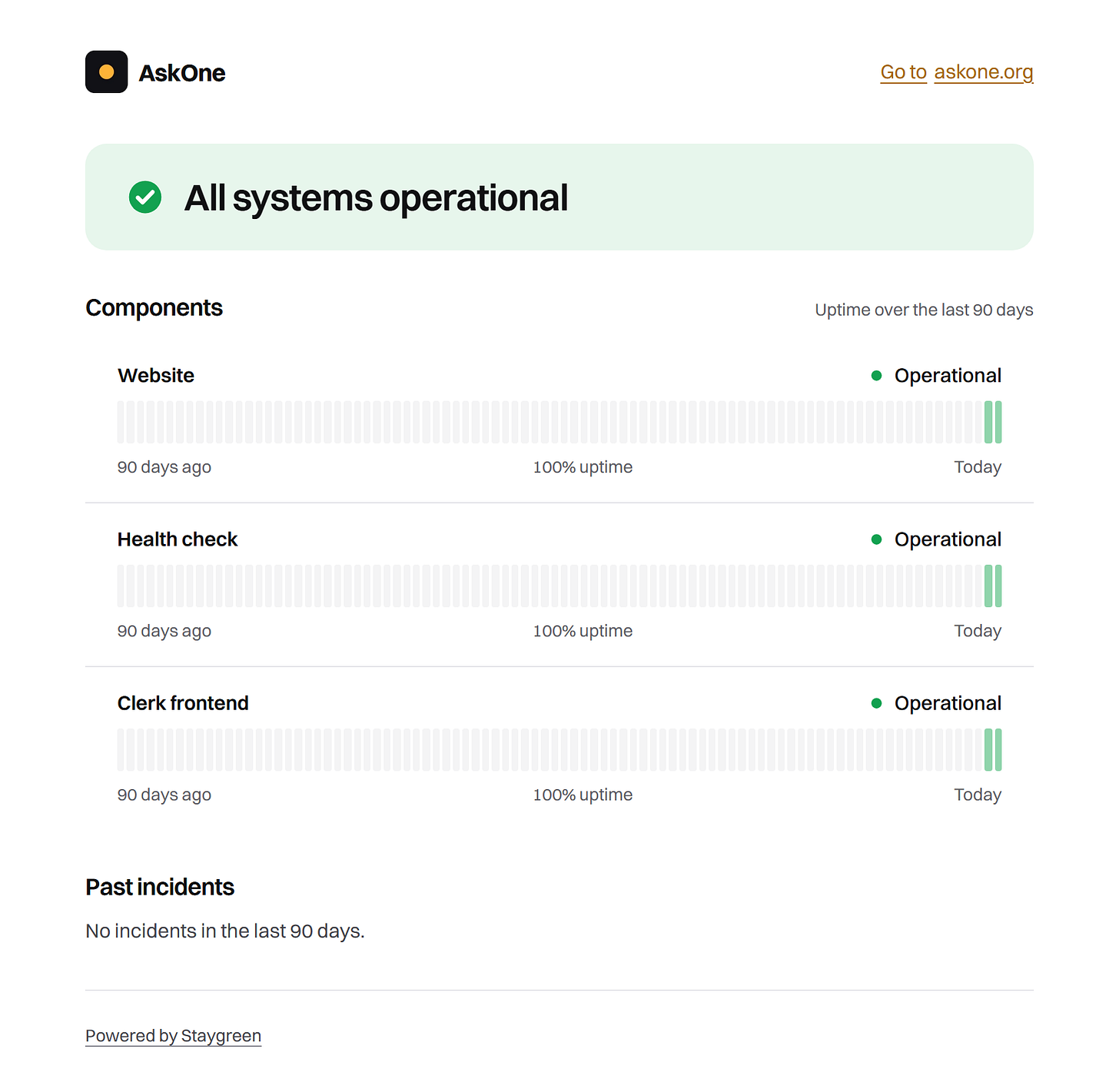The height and width of the screenshot is (1092, 1119).
Task: Click the "Today" label under Website
Action: click(978, 467)
